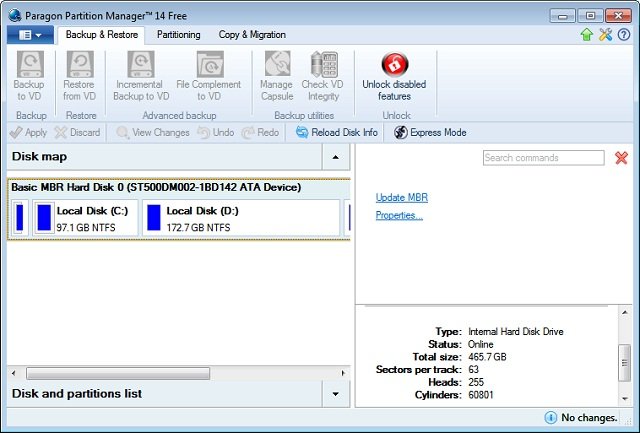Click the 97.1 GB NTFS size text
Screen dimensions: 640x433
(x=86, y=228)
